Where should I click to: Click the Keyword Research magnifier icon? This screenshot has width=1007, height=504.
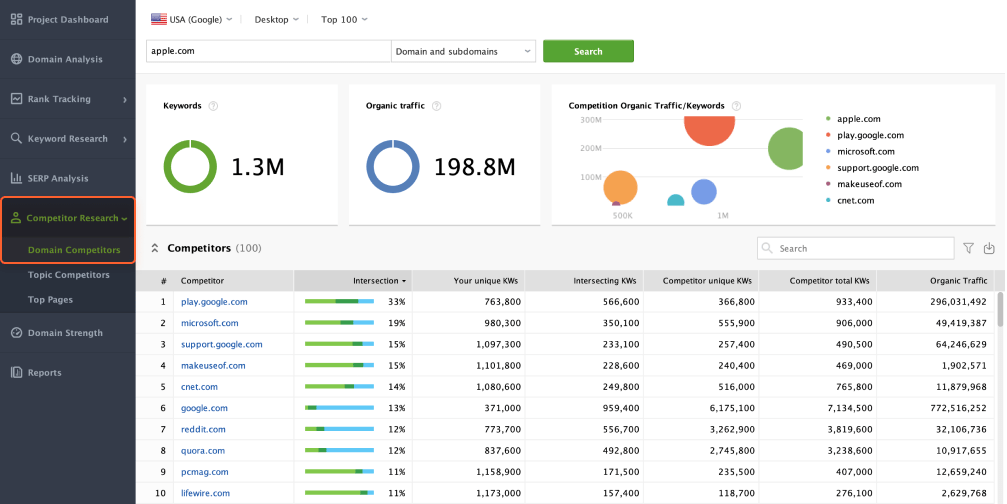coord(17,139)
